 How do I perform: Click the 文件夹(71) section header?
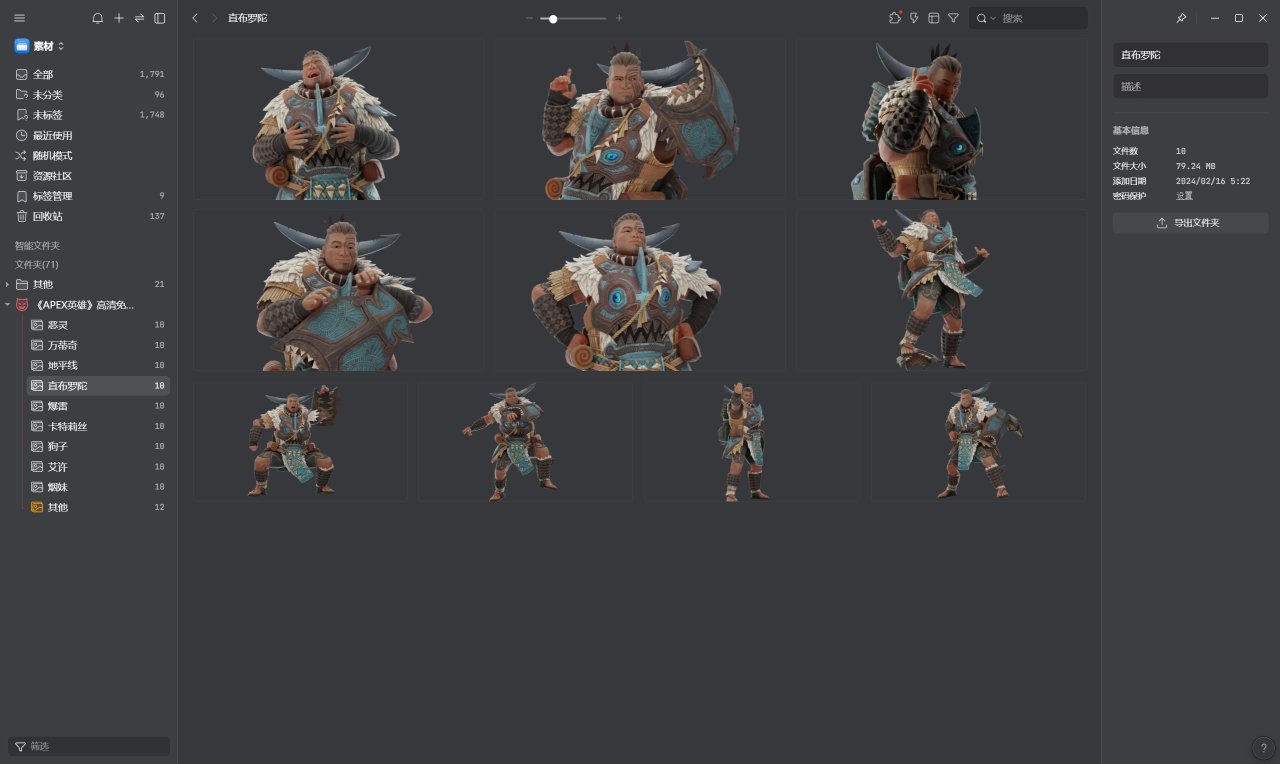36,265
